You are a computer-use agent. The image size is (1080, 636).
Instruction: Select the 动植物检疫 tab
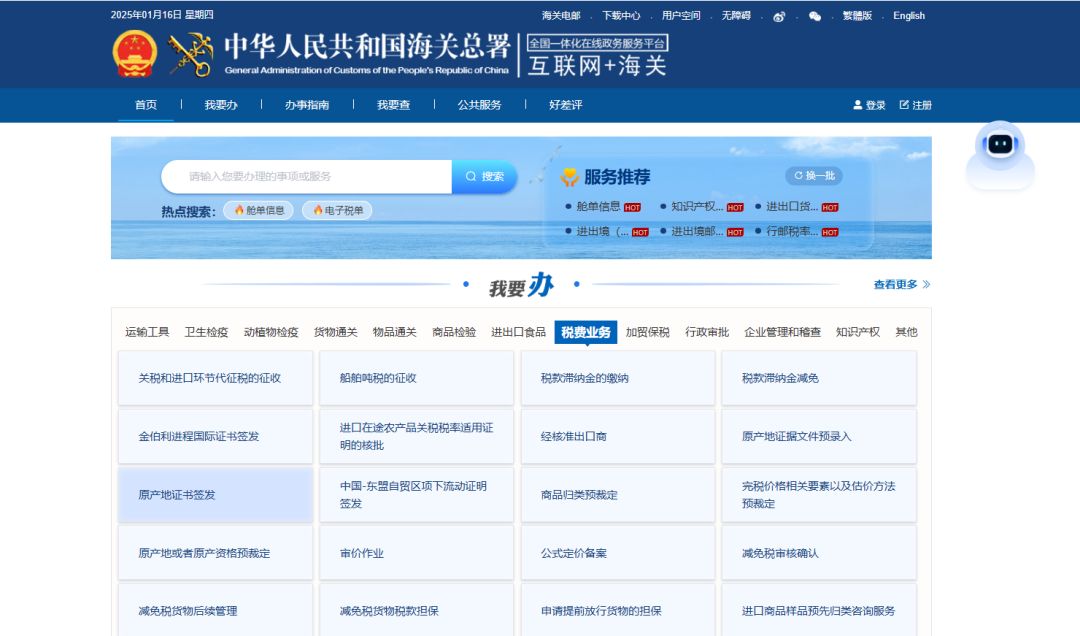point(271,332)
